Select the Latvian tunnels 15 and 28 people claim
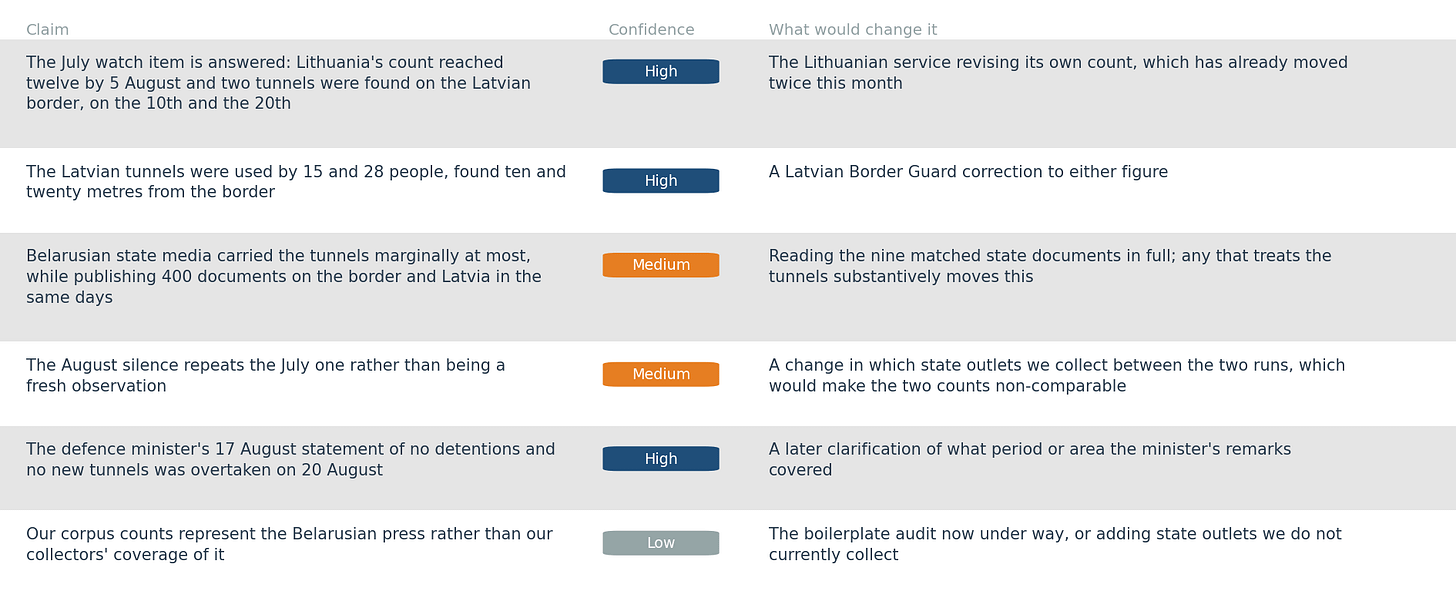The image size is (1456, 595). coord(296,182)
